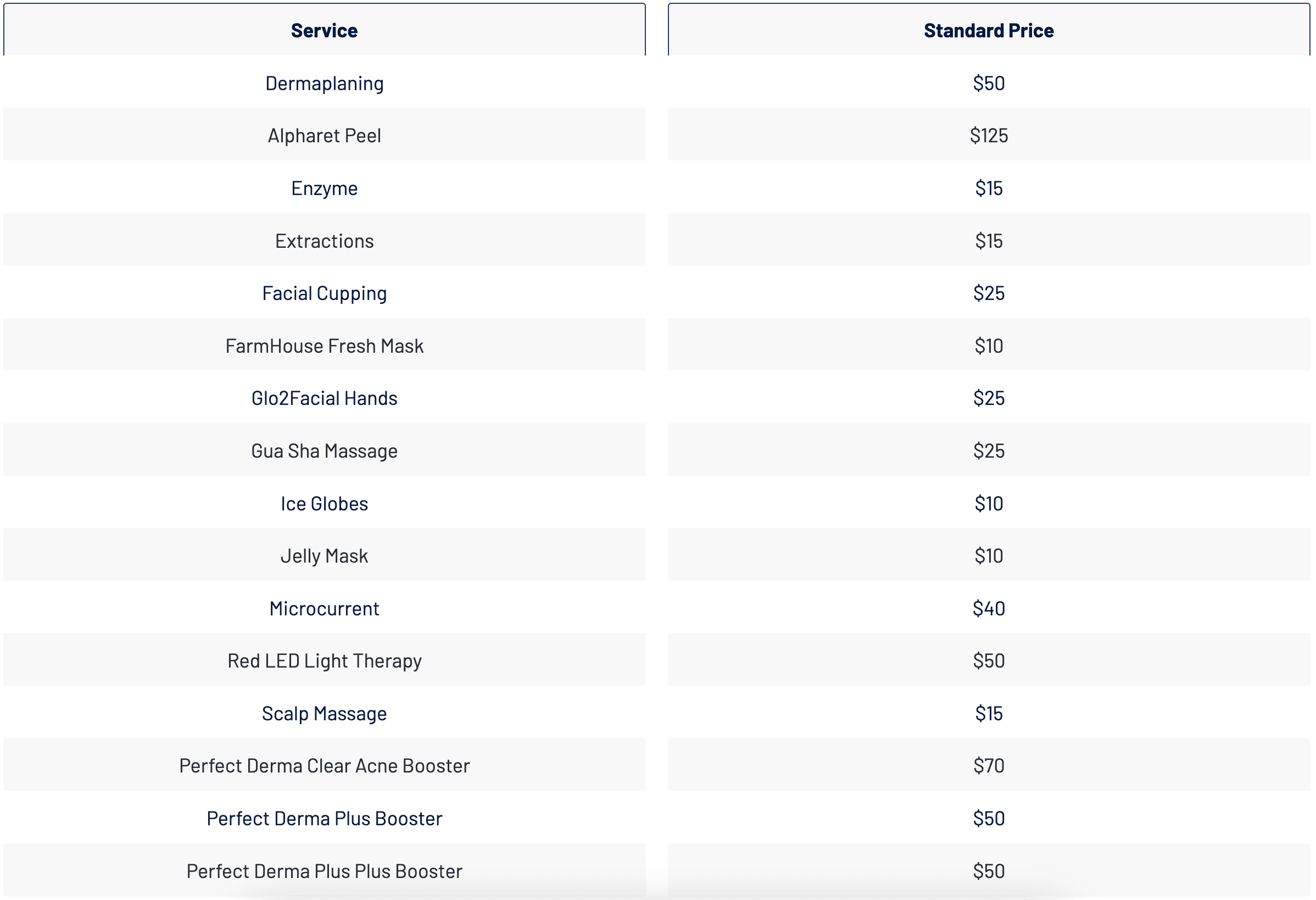Image resolution: width=1316 pixels, height=900 pixels.
Task: Click Perfect Derma Plus Plus Booster
Action: 324,871
